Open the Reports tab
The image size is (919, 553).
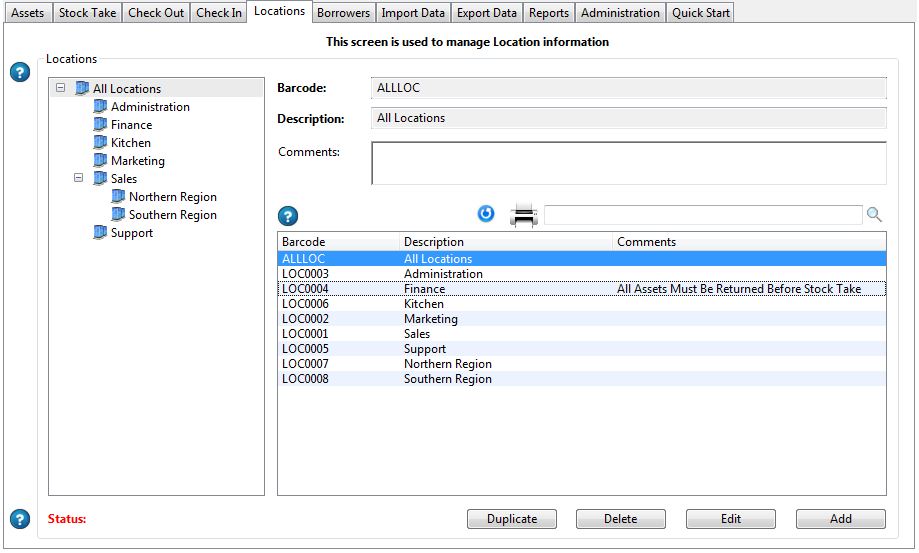[549, 13]
